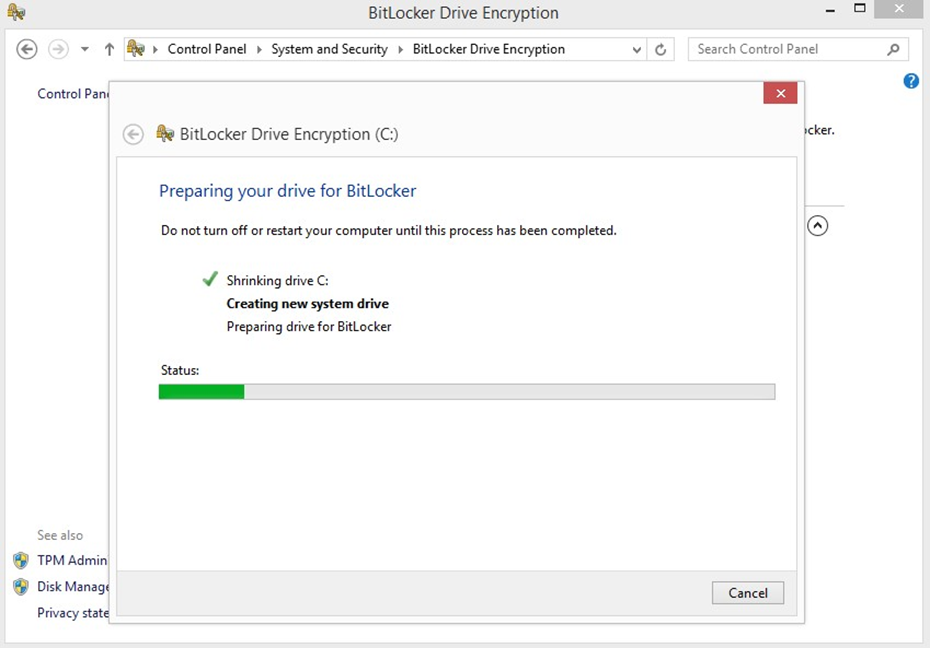This screenshot has height=648, width=930.
Task: Collapse the drive section chevron
Action: click(x=818, y=226)
